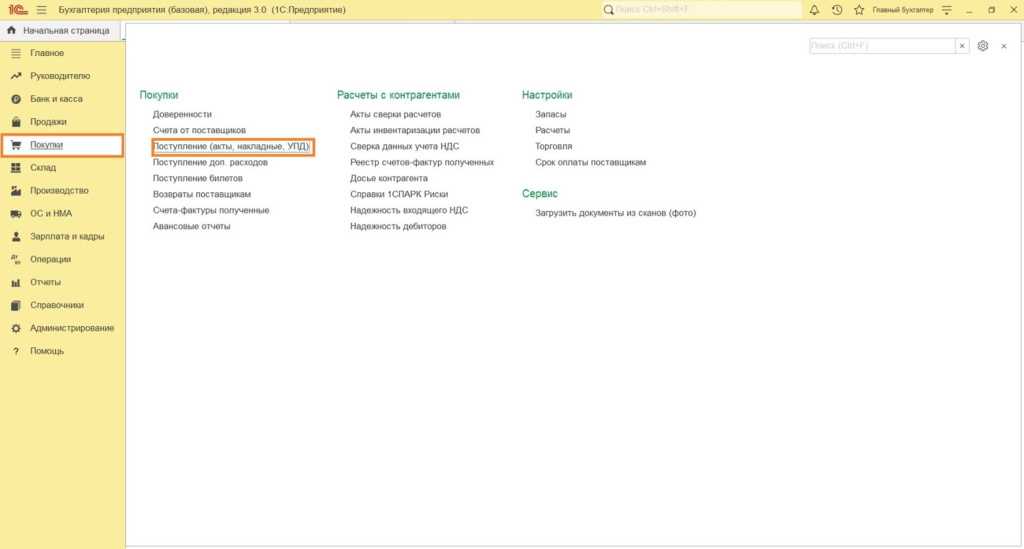Open Срок оплаты поставщикам
The width and height of the screenshot is (1024, 549).
pyautogui.click(x=590, y=162)
